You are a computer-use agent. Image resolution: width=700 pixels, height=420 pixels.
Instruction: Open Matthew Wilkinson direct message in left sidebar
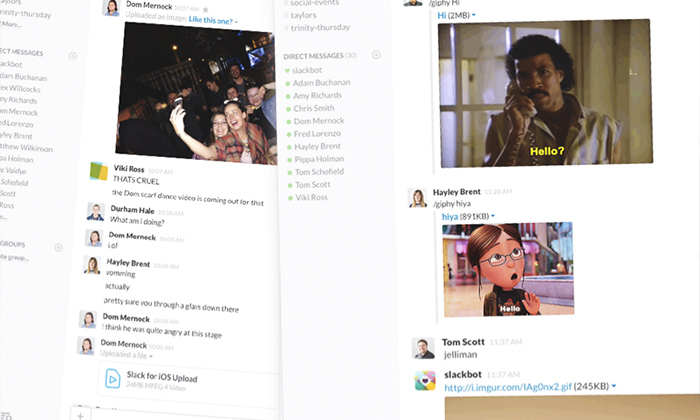point(26,148)
